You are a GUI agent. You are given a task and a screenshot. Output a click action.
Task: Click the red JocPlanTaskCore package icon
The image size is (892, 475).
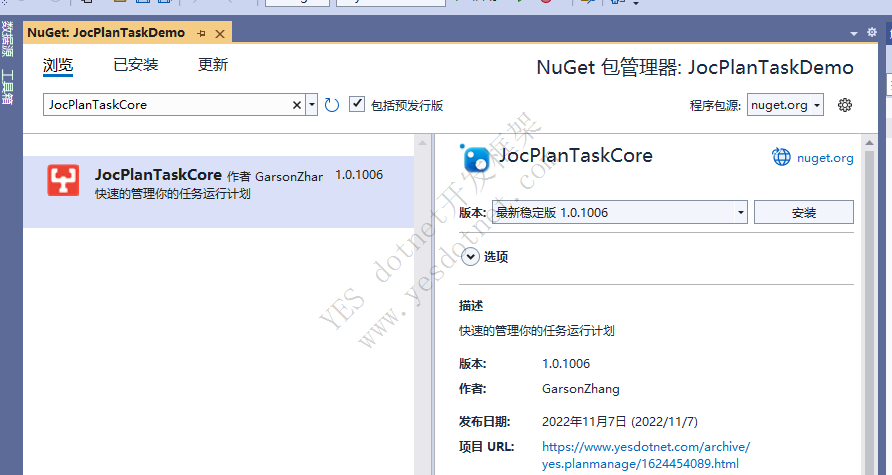click(63, 180)
